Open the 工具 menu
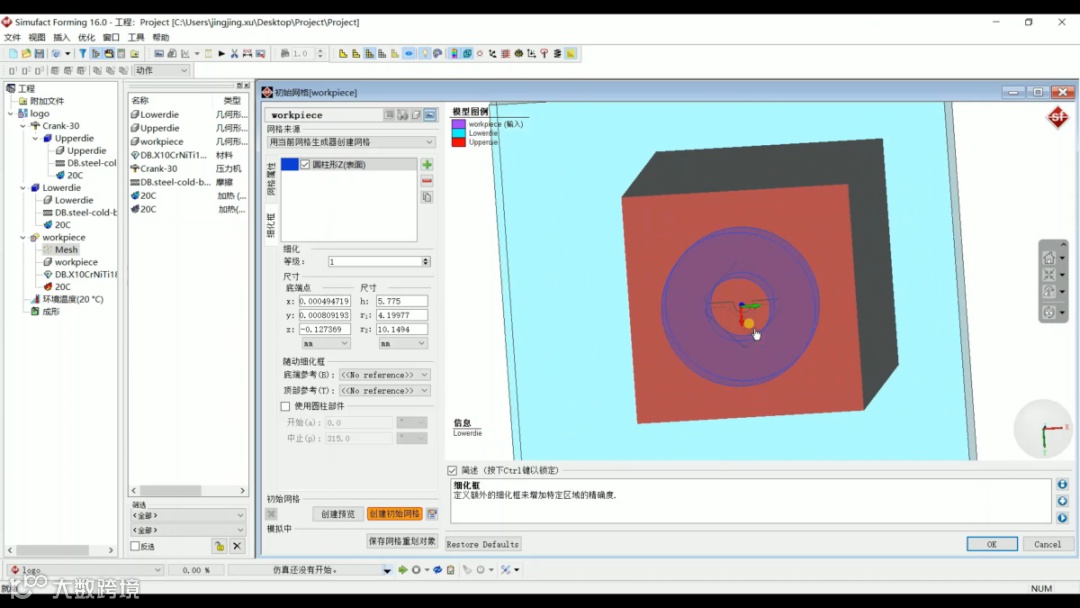This screenshot has height=608, width=1080. tap(136, 37)
